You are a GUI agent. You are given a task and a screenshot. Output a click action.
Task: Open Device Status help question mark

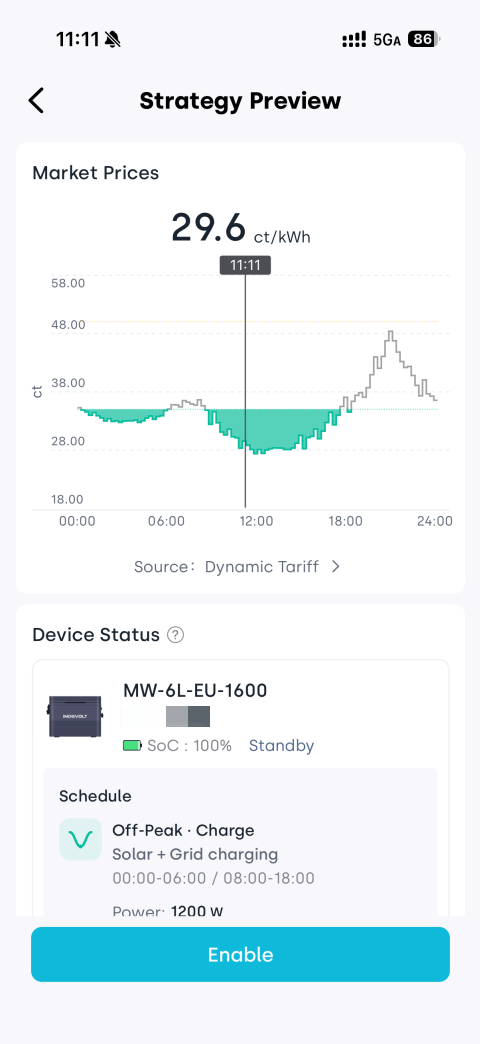(x=176, y=635)
